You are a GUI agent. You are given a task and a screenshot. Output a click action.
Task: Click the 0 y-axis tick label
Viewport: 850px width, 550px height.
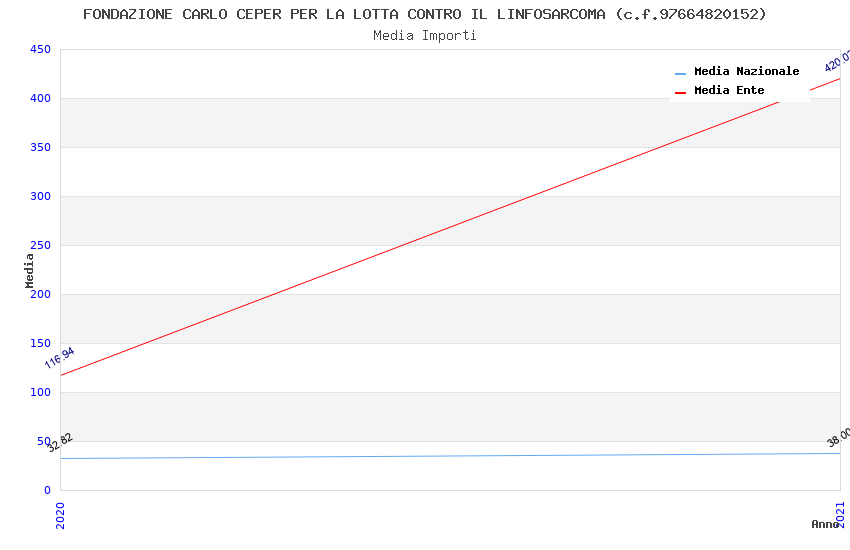tap(47, 490)
